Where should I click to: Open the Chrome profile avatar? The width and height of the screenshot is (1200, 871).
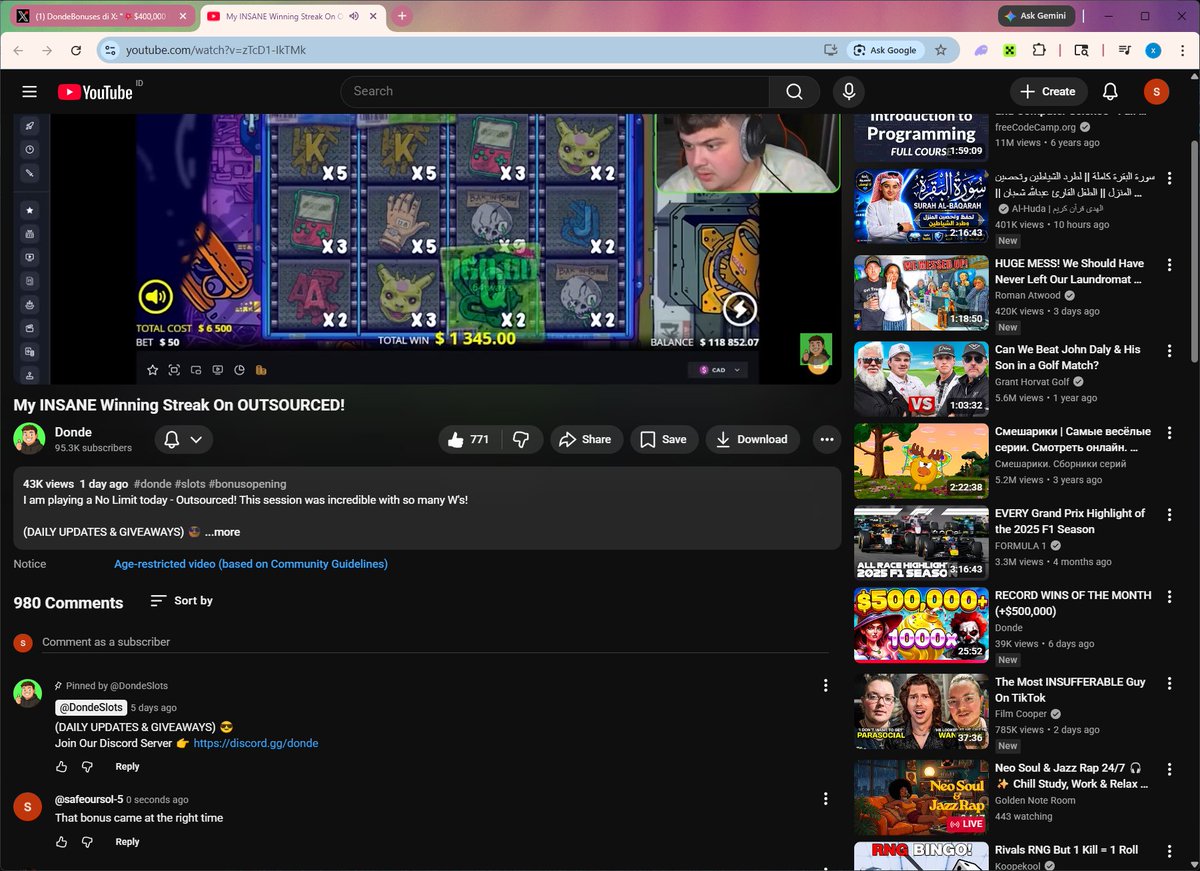1153,50
